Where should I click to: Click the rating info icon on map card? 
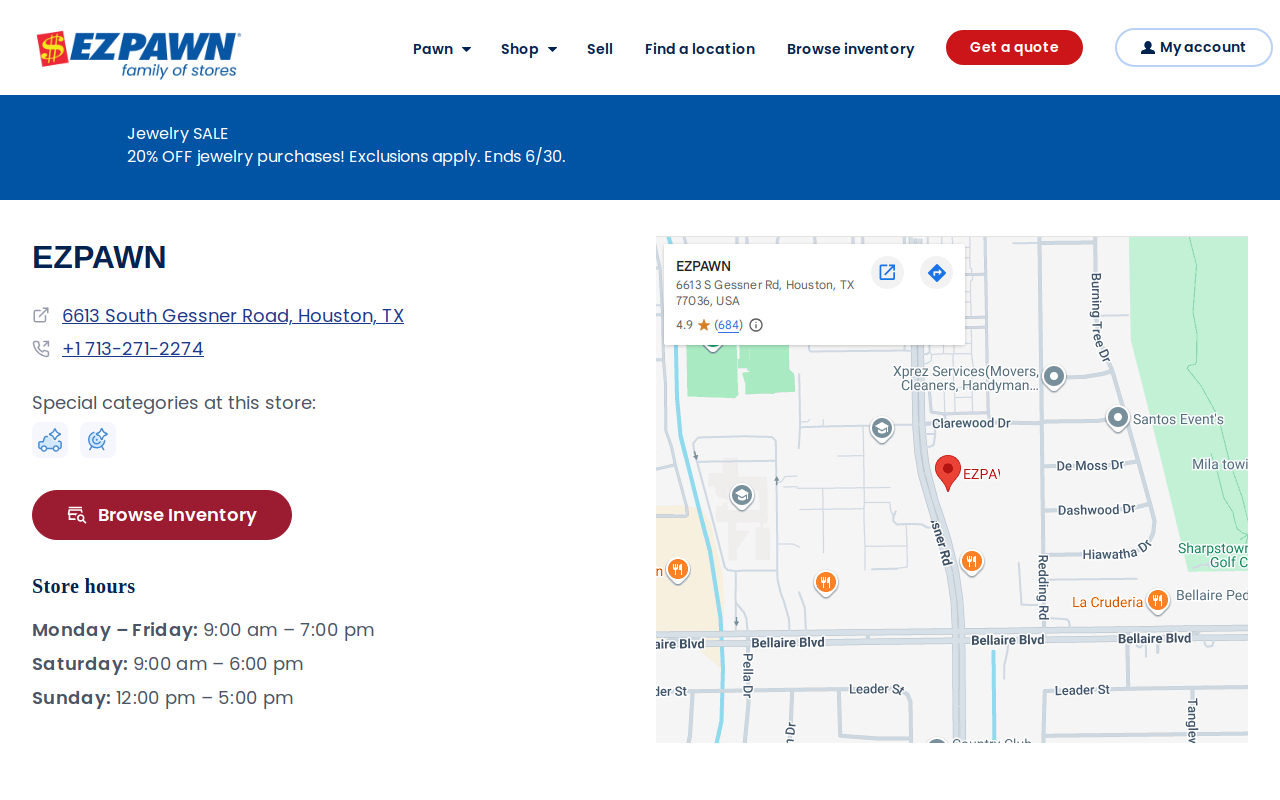756,325
